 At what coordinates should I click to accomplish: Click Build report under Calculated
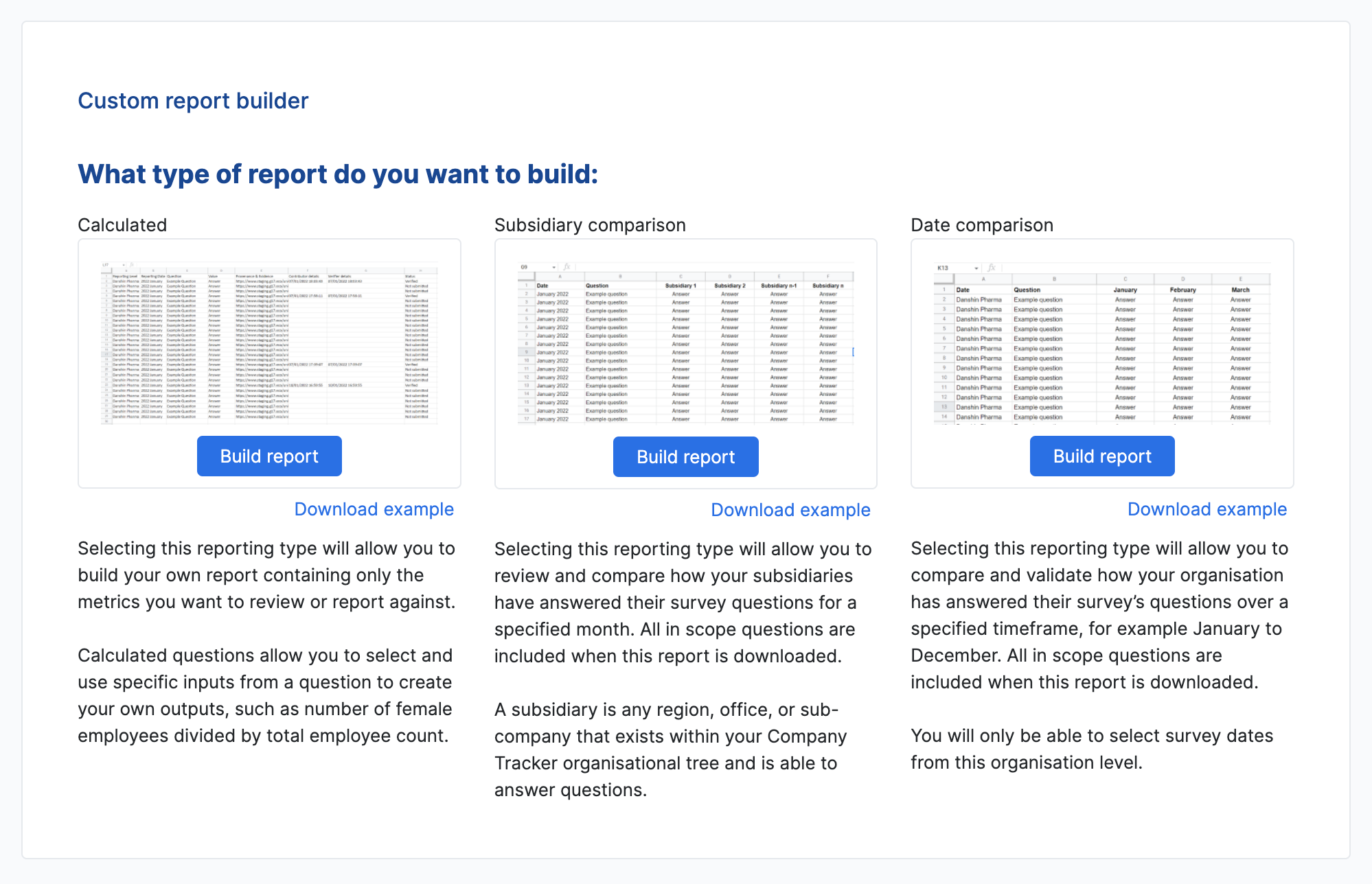269,456
